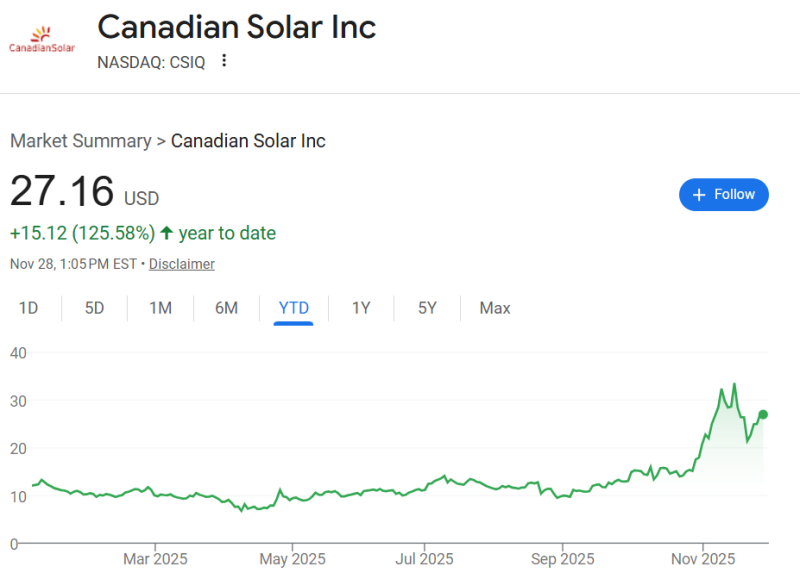Screen dimensions: 800x579
Task: Click the Canadian Solar logo icon
Action: point(40,40)
